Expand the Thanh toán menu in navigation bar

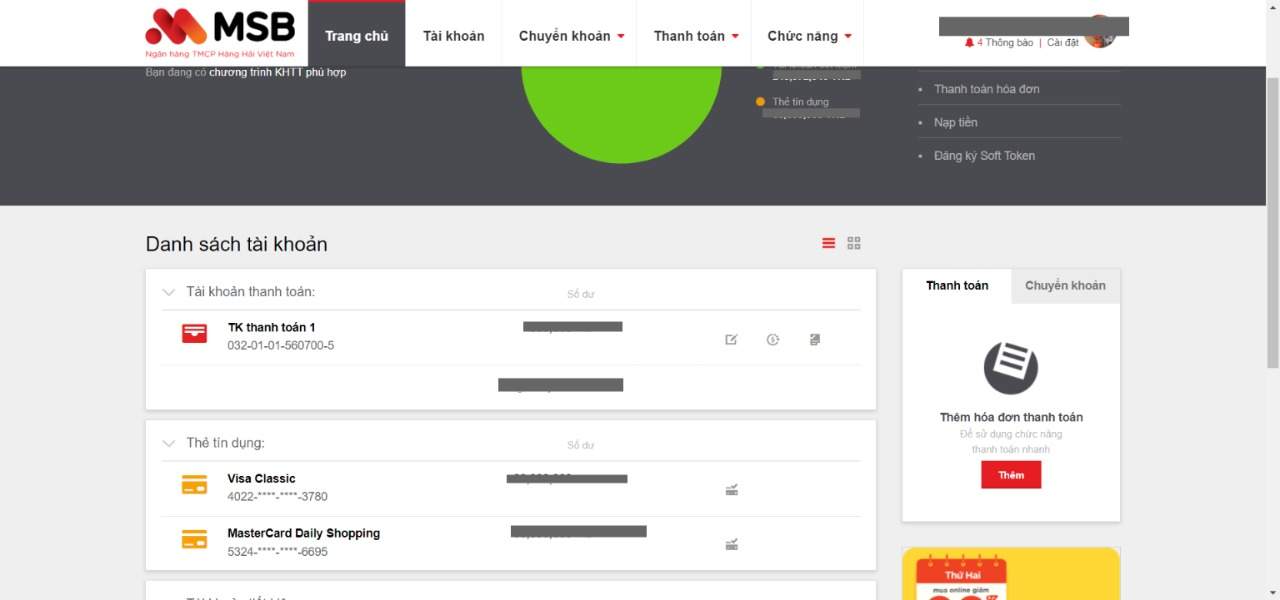tap(695, 36)
